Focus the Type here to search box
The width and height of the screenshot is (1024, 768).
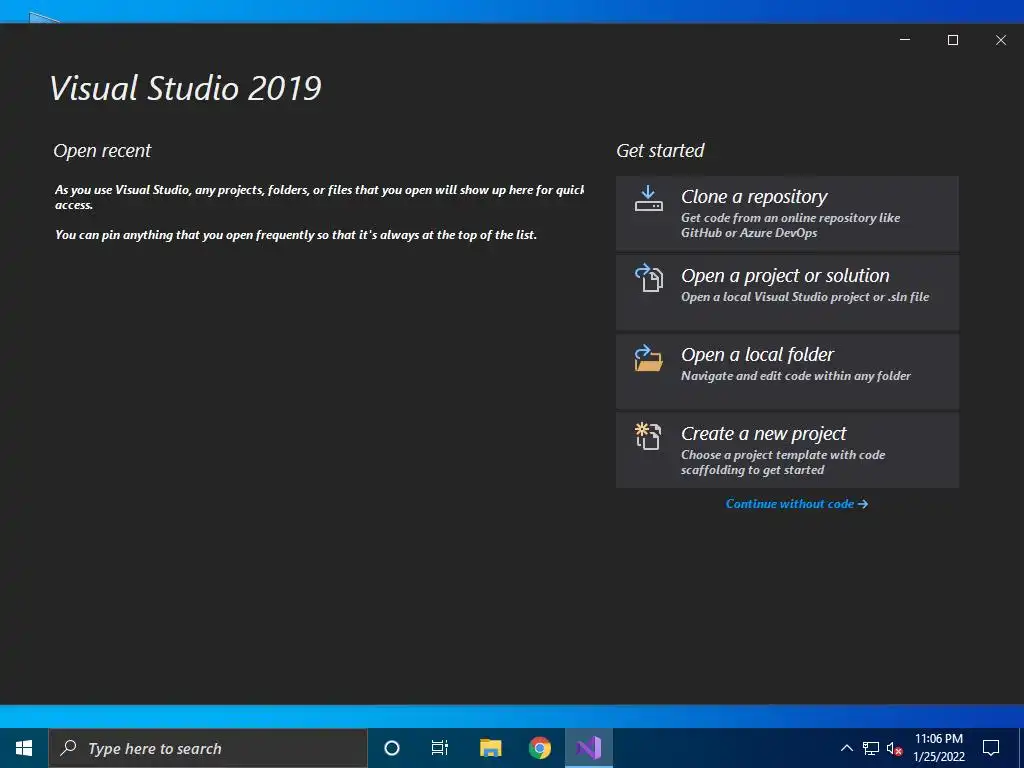[208, 748]
